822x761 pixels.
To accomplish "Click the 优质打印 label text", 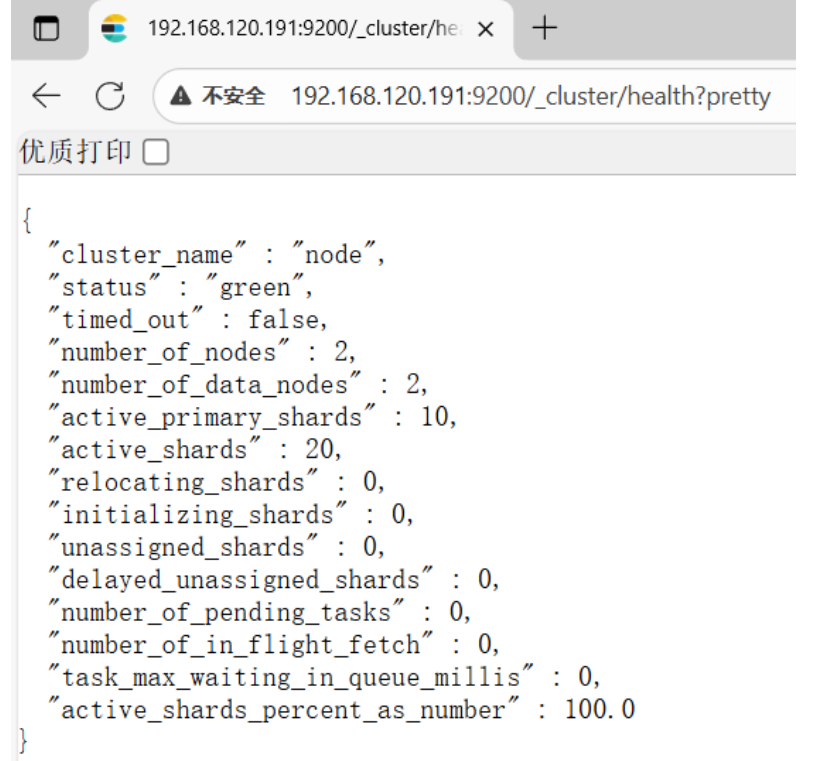I will point(76,153).
